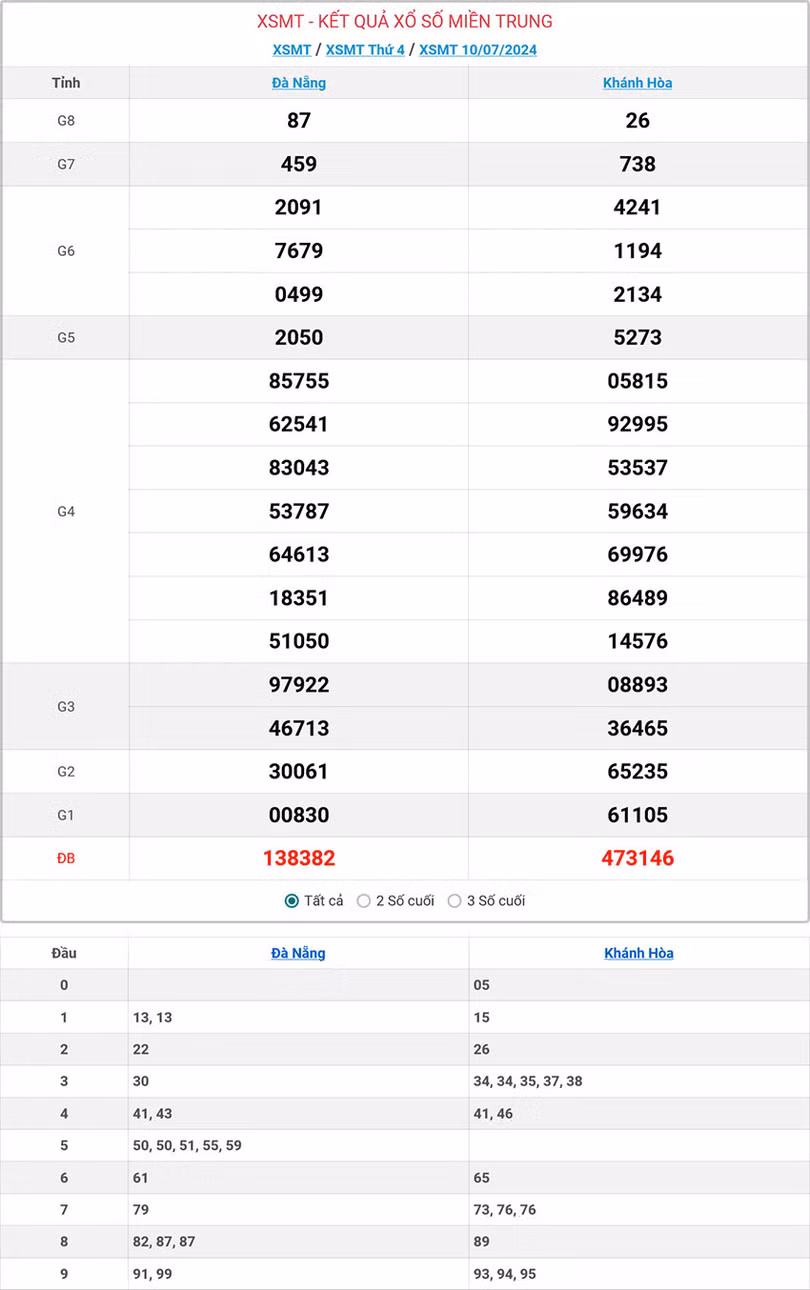
Task: Open Khánh Hòa link in results header
Action: (637, 83)
